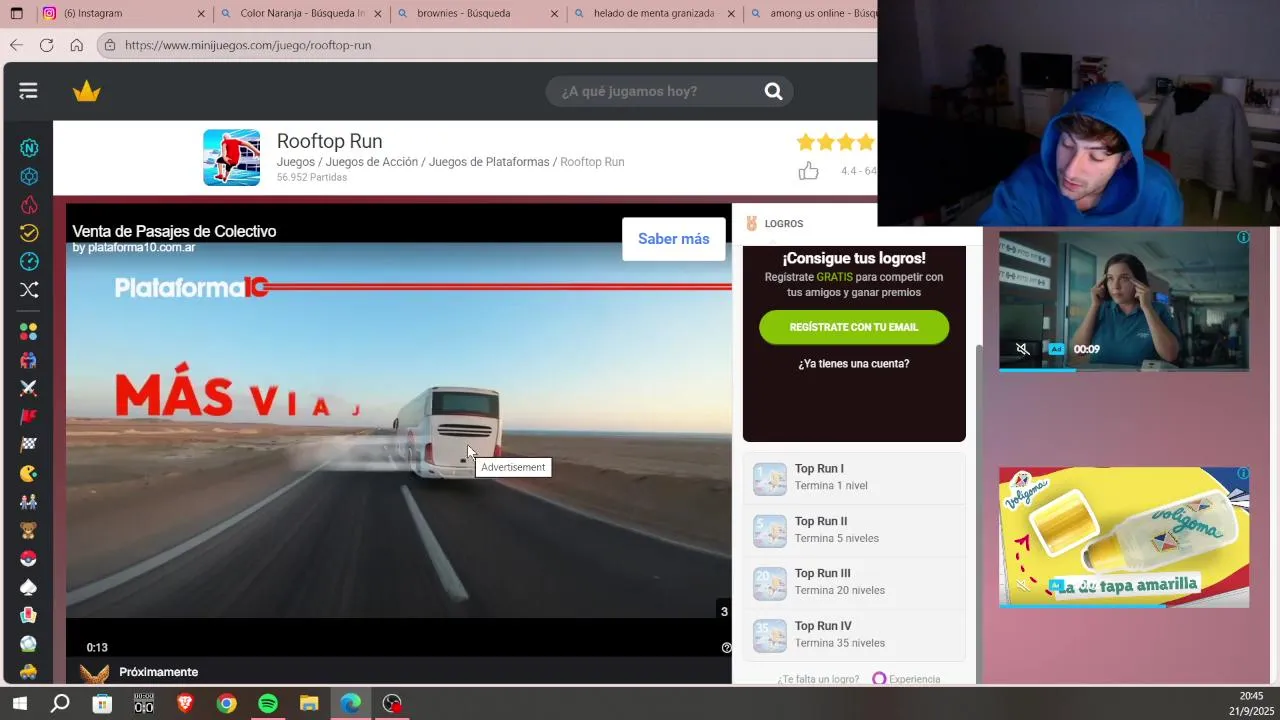Open the checkered racing flag category icon
1280x720 pixels.
point(29,444)
